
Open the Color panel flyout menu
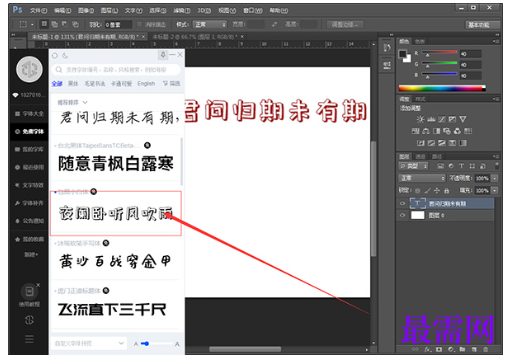[496, 41]
